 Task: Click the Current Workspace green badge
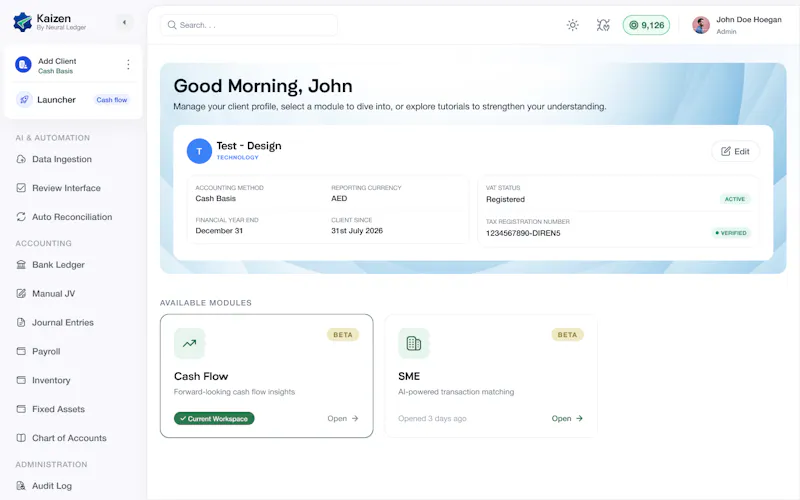coord(214,418)
